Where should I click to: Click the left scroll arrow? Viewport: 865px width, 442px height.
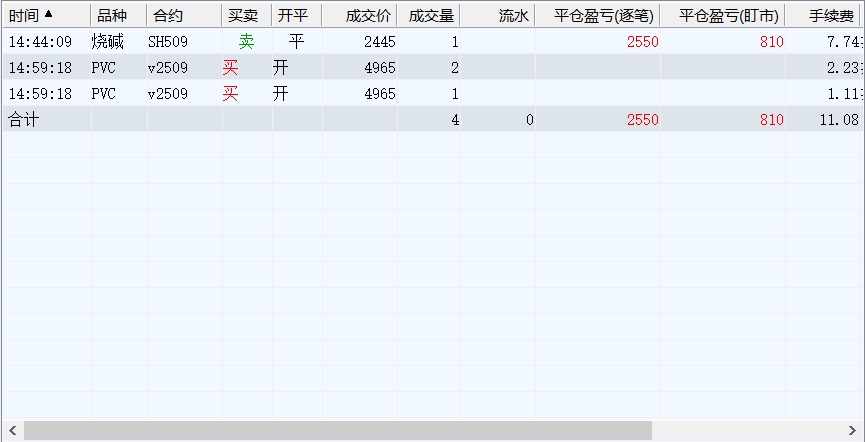coord(13,430)
